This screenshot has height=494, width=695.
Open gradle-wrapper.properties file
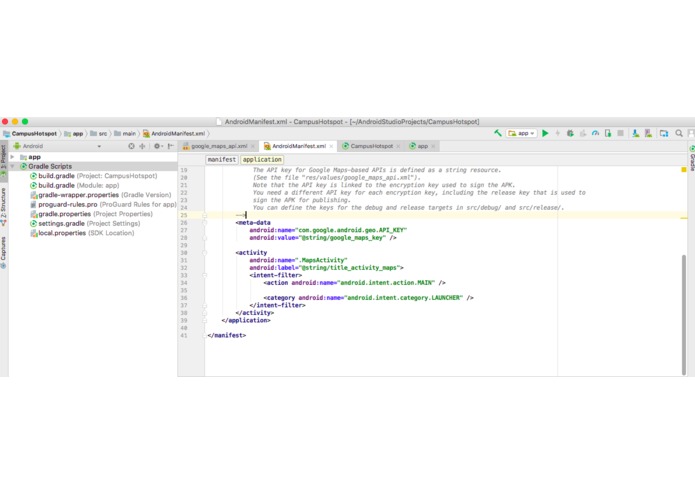coord(101,195)
